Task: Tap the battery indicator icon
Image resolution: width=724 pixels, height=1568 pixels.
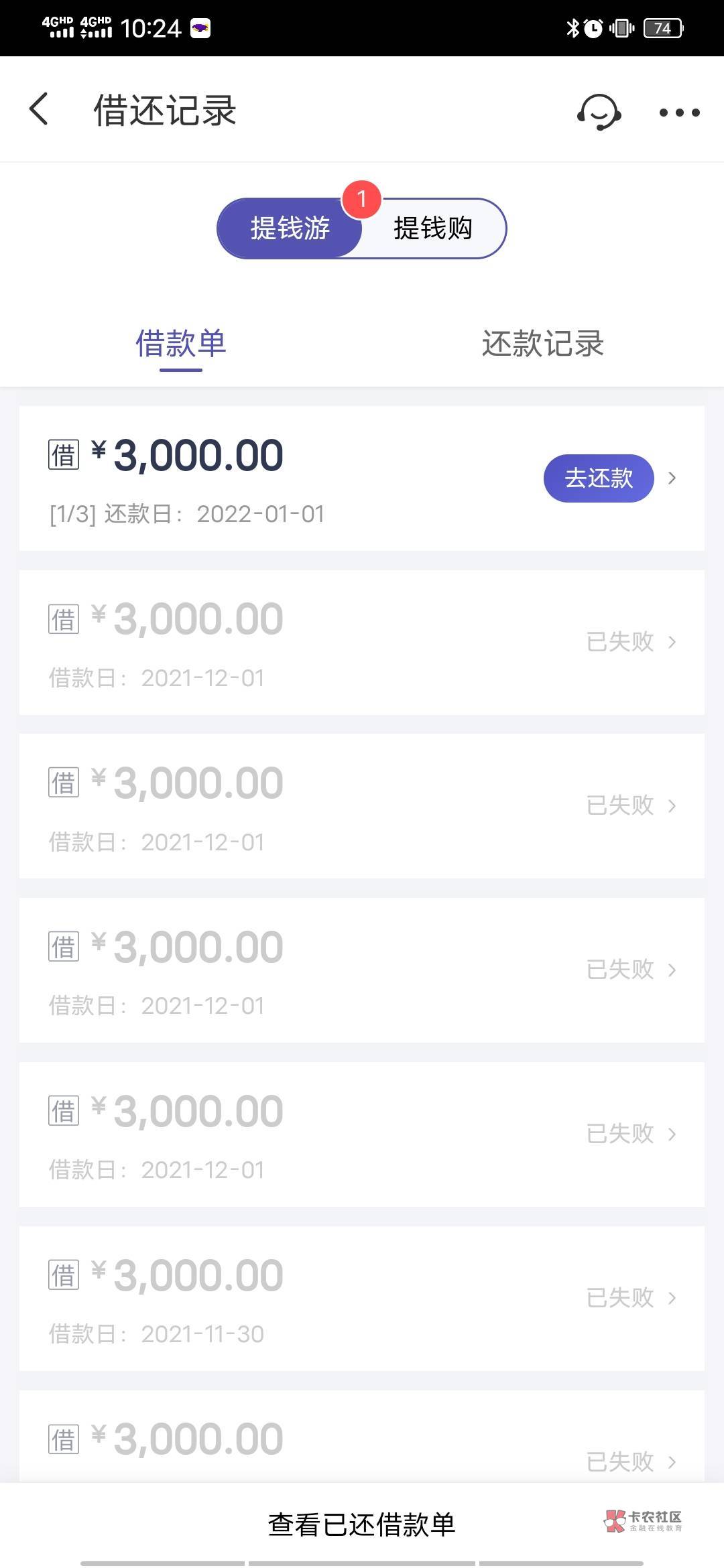Action: click(x=663, y=28)
